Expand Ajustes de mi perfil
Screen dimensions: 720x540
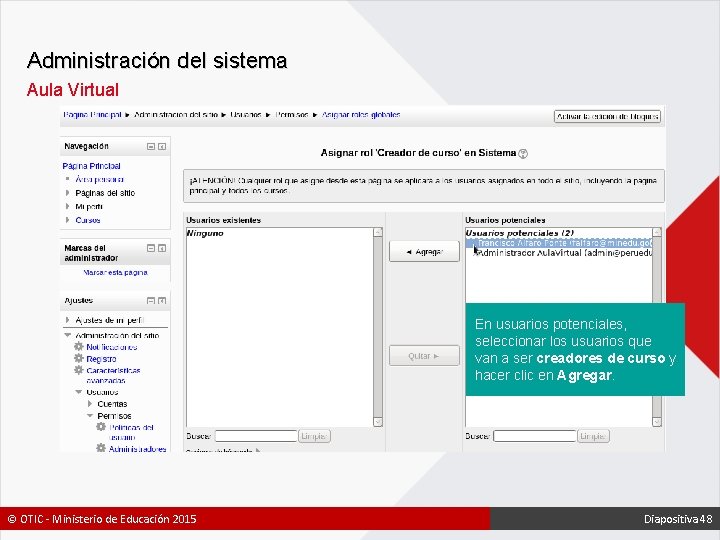(x=68, y=320)
